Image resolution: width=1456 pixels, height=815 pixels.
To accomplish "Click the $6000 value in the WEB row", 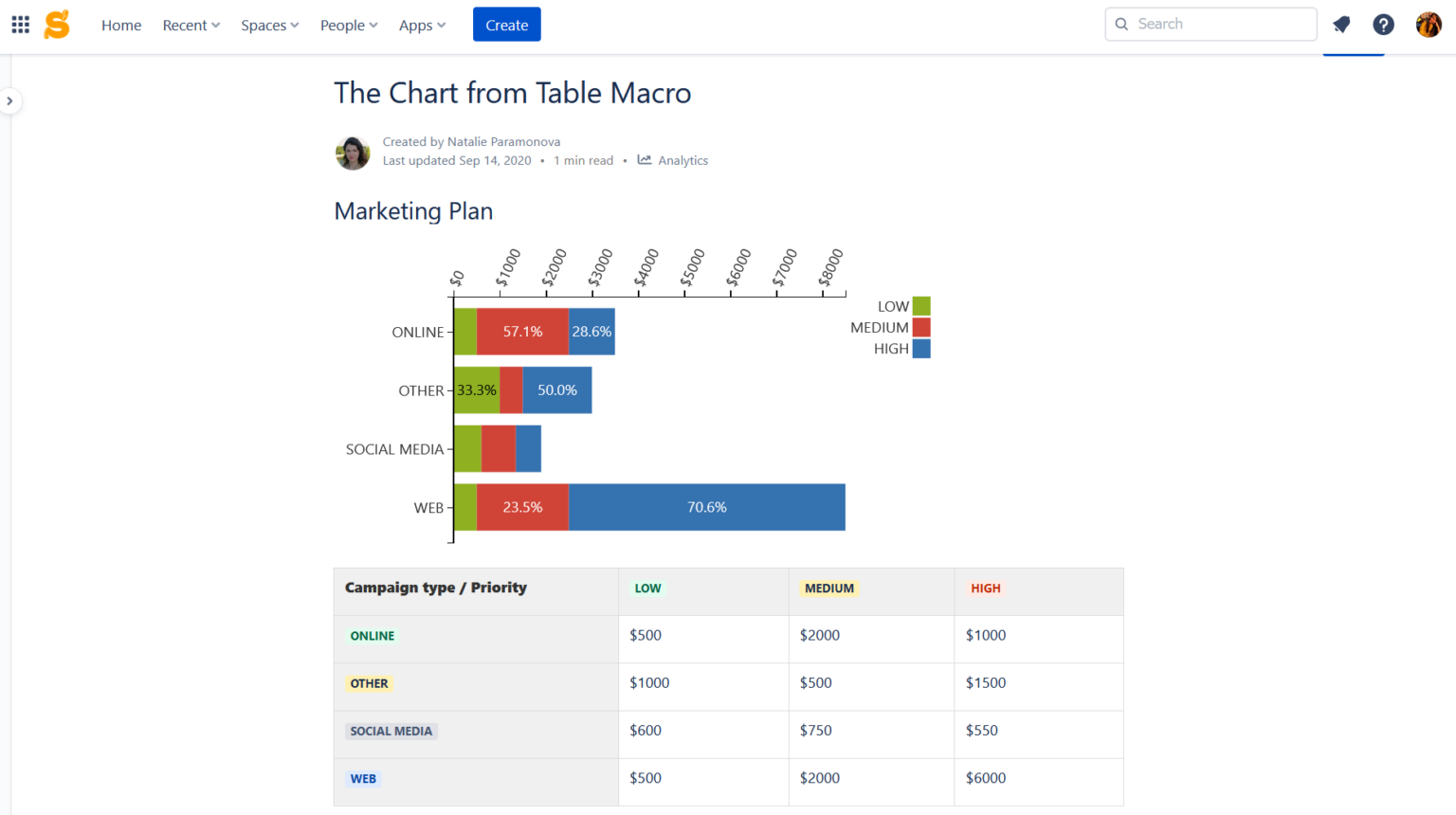I will [x=986, y=778].
